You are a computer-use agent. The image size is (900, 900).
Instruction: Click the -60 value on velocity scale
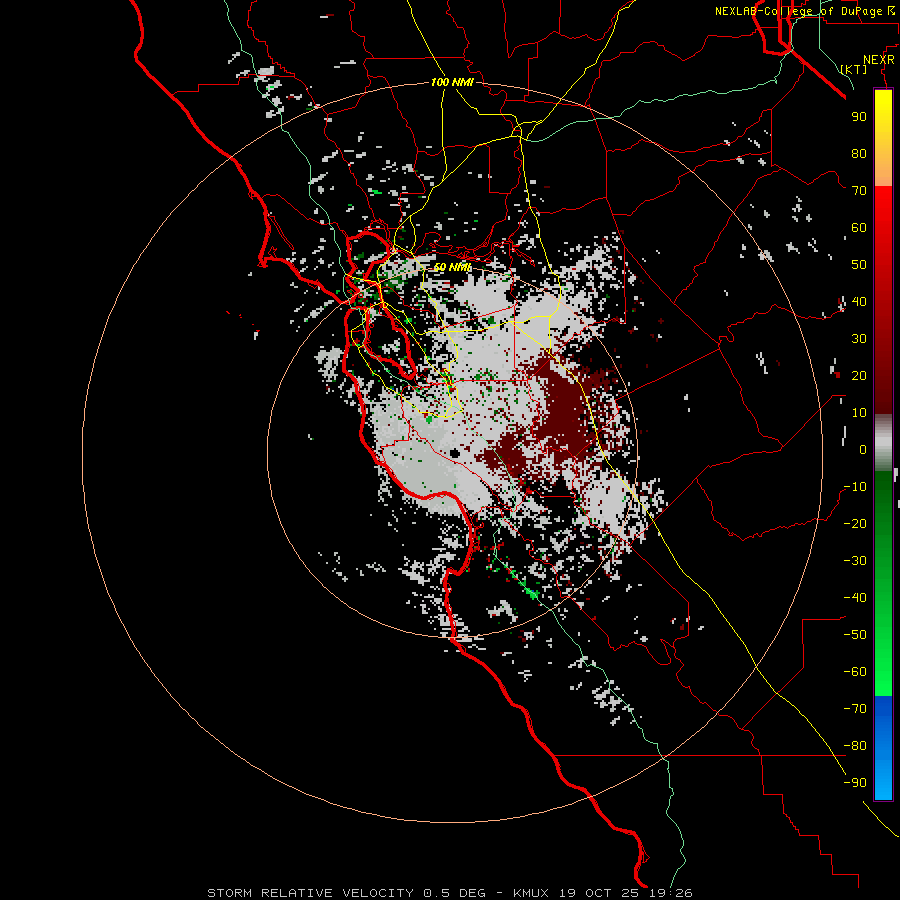click(855, 672)
